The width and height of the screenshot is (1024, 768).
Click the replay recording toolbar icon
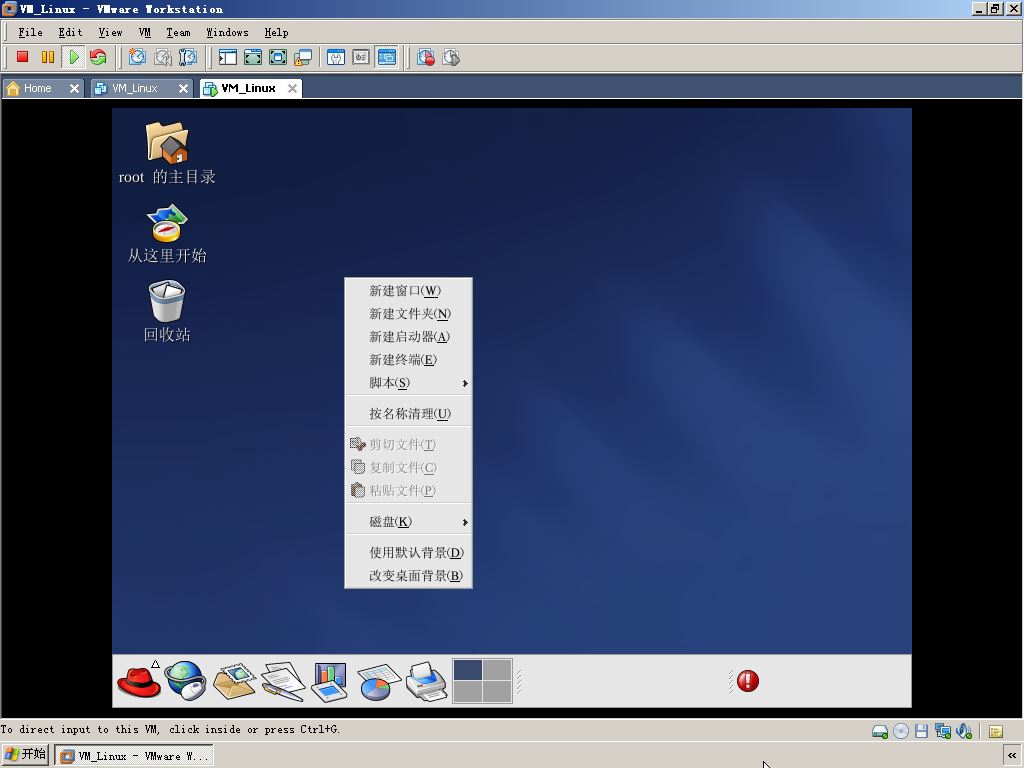pyautogui.click(x=451, y=57)
